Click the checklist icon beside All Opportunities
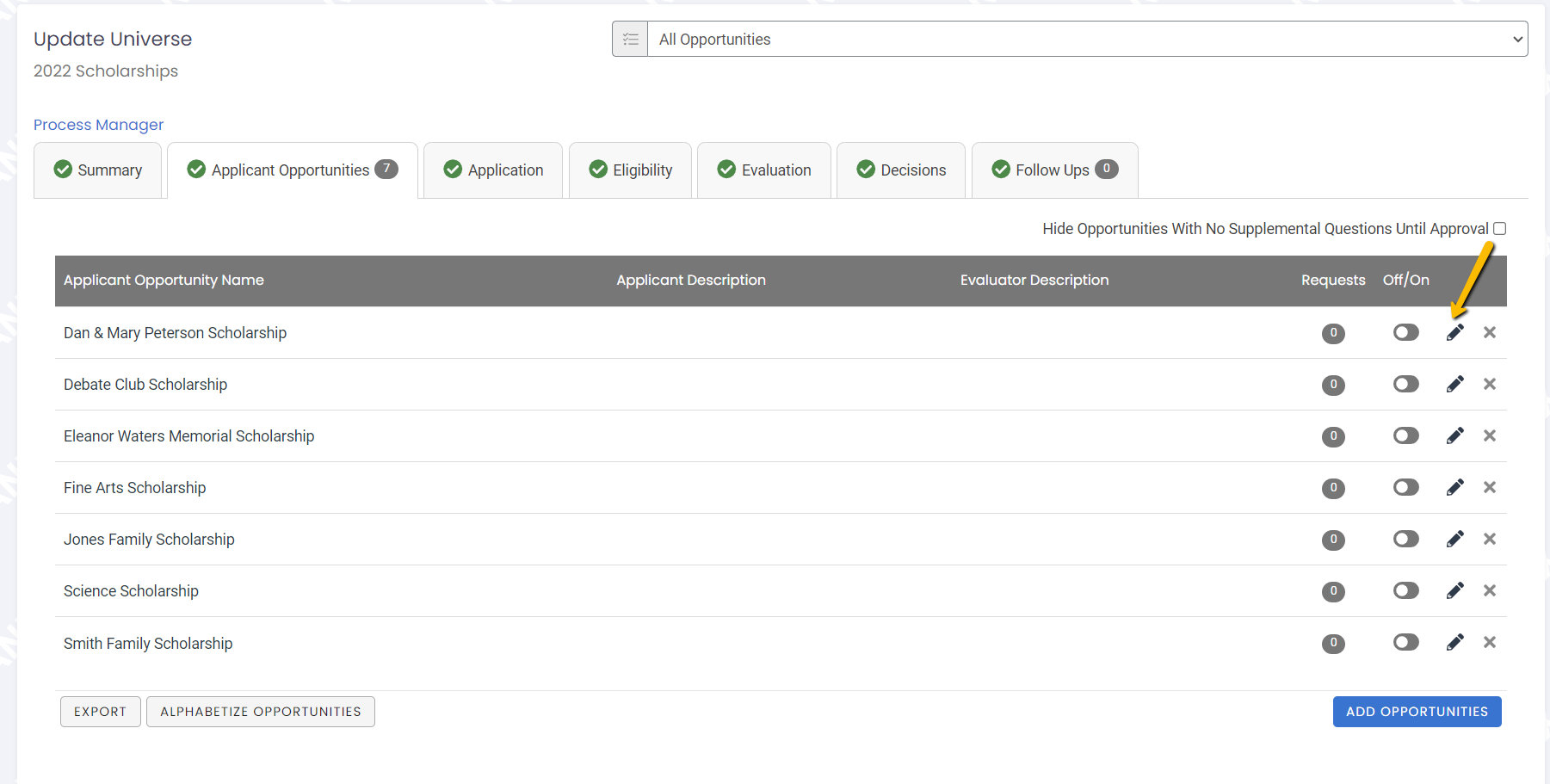 click(x=630, y=39)
